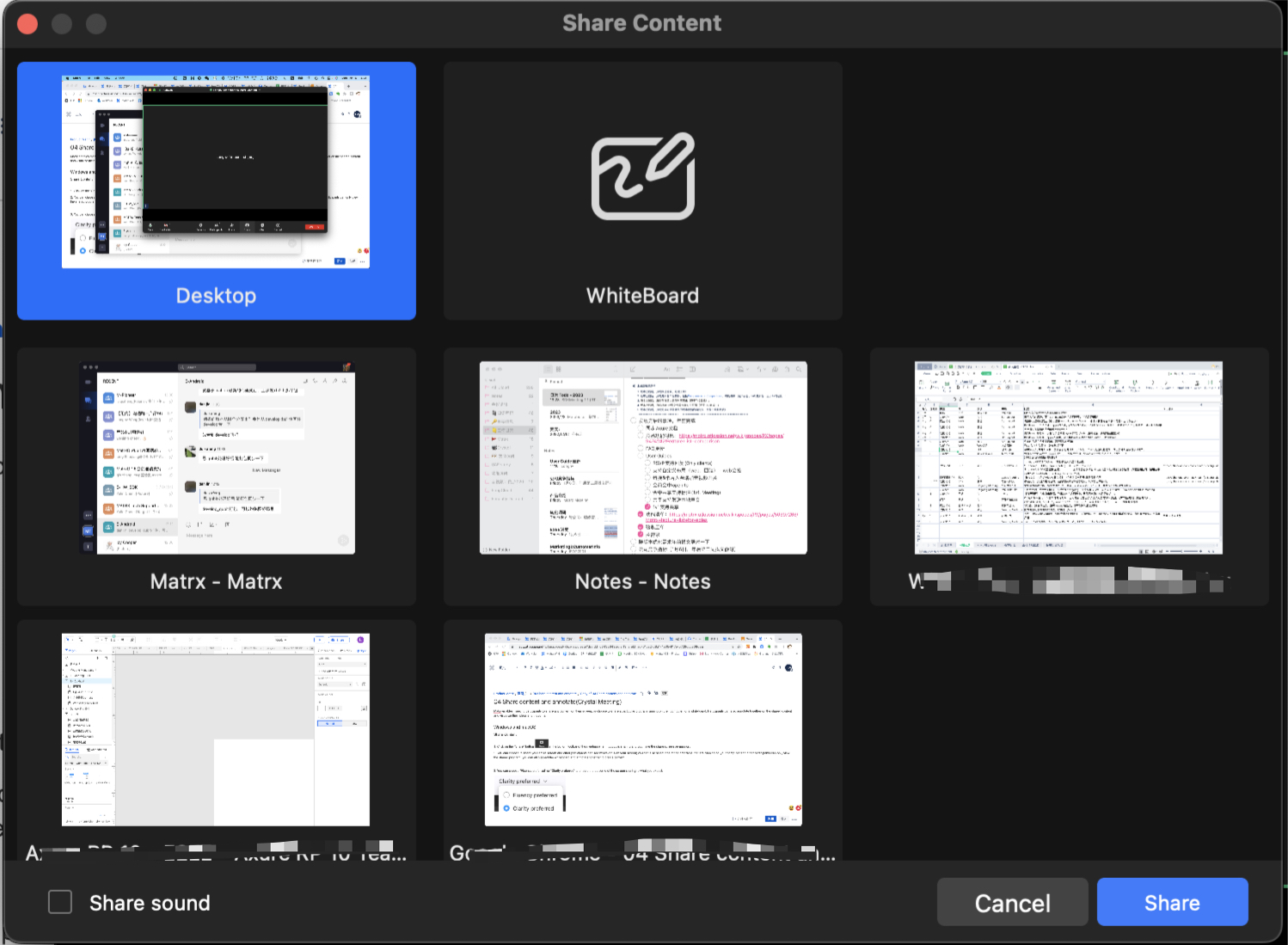Select the Matrx chat window thumbnail
This screenshot has height=945, width=1288.
pyautogui.click(x=217, y=457)
